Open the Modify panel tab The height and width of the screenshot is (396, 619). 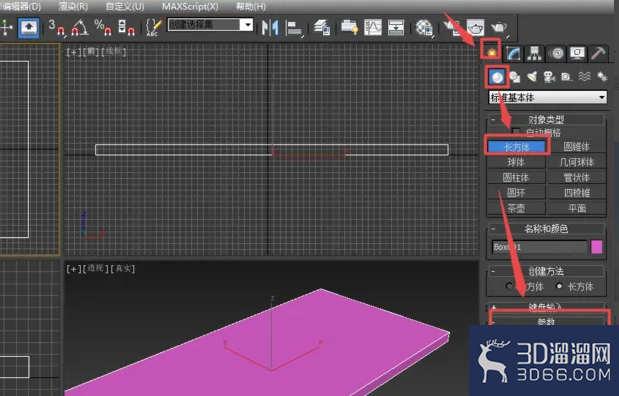pos(513,53)
